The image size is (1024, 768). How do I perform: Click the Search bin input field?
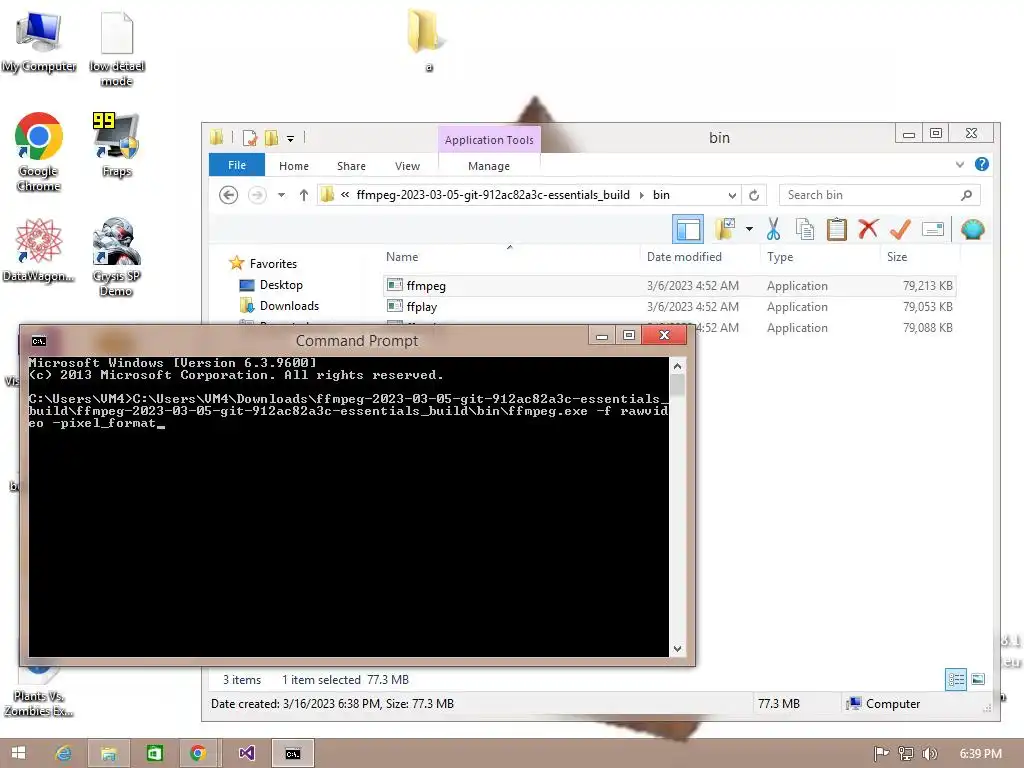click(x=879, y=195)
